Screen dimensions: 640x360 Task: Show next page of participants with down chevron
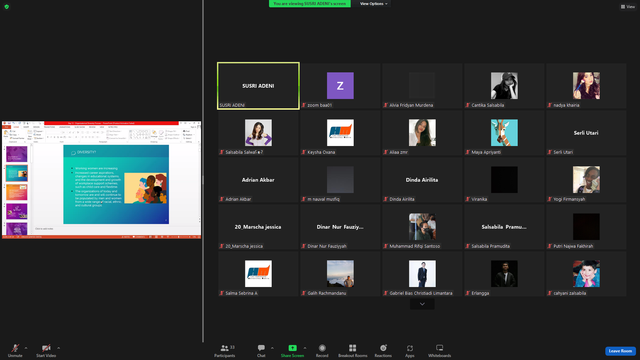[422, 304]
